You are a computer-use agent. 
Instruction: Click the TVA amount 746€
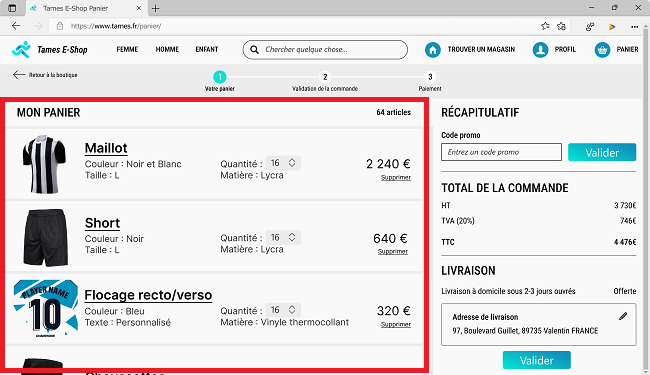pyautogui.click(x=628, y=221)
